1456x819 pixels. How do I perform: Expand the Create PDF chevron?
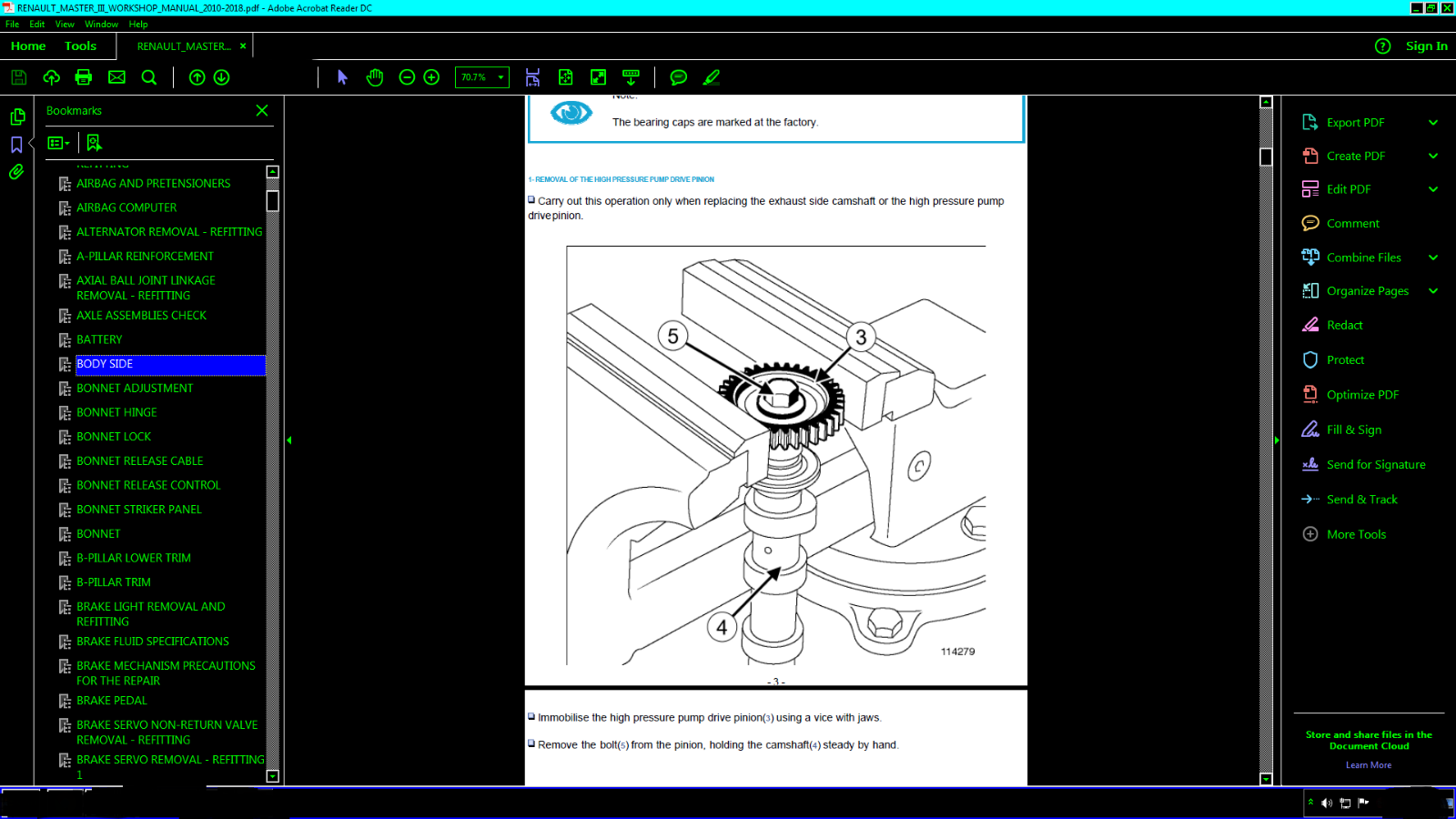(x=1433, y=156)
